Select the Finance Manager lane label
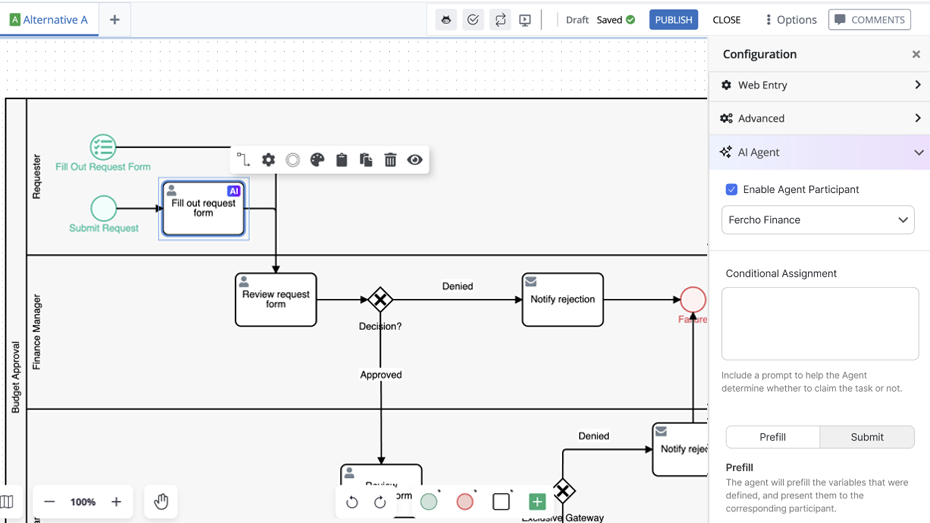This screenshot has height=523, width=930. point(37,332)
